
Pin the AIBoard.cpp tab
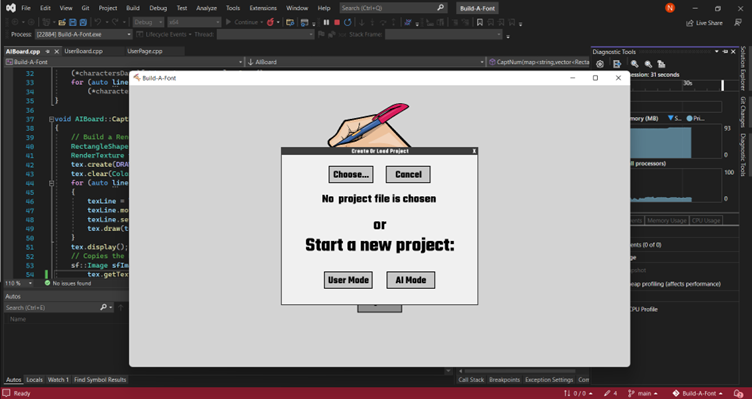click(47, 51)
